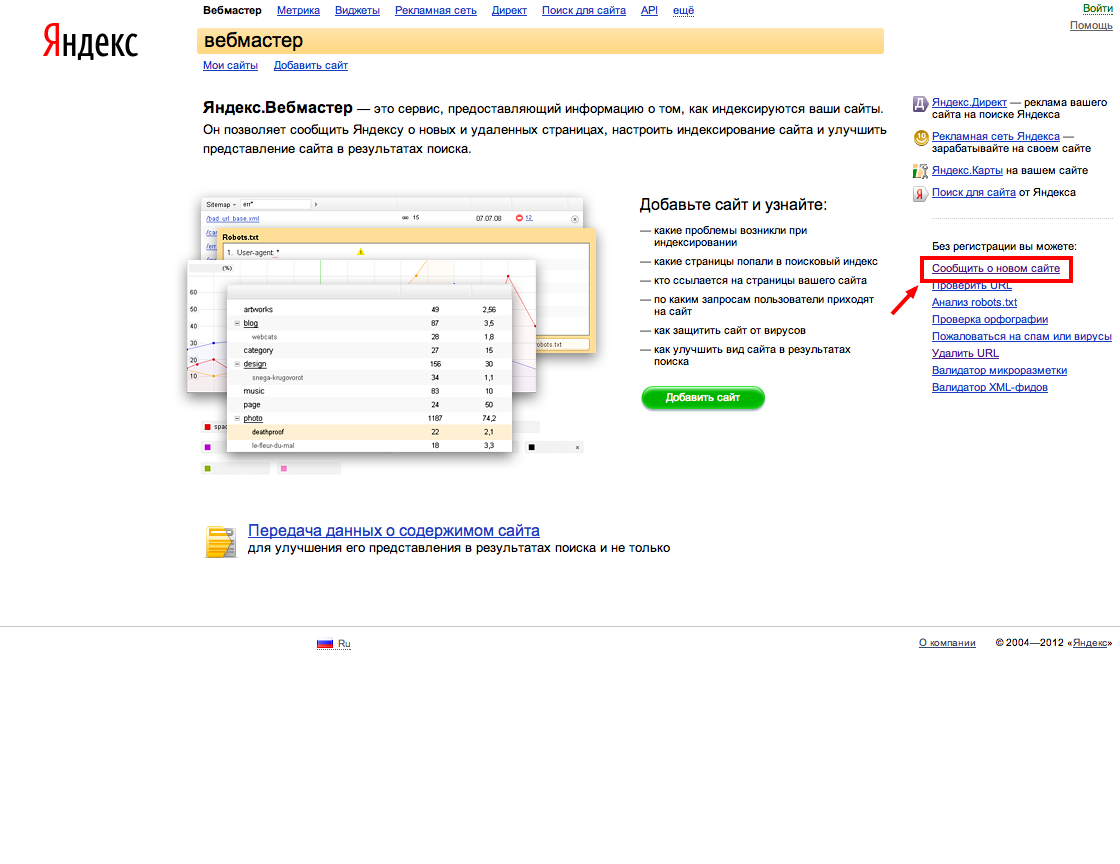Screen dimensions: 1120x864
Task: Open Рекламная сеть in top navigation
Action: (x=436, y=11)
